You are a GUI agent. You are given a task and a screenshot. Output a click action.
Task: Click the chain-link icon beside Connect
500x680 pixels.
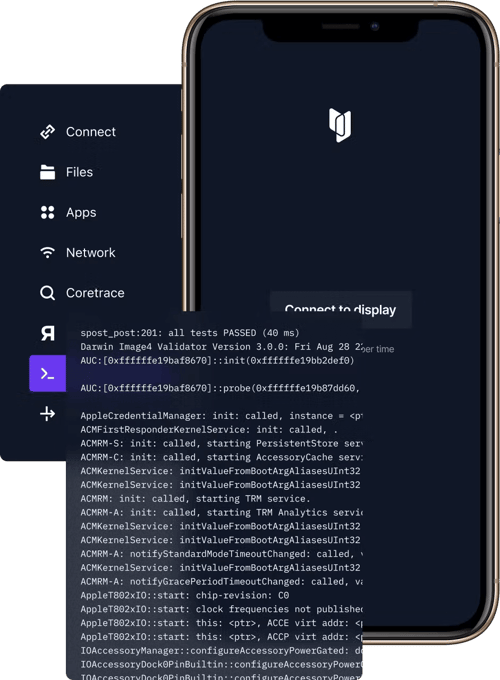[x=47, y=131]
